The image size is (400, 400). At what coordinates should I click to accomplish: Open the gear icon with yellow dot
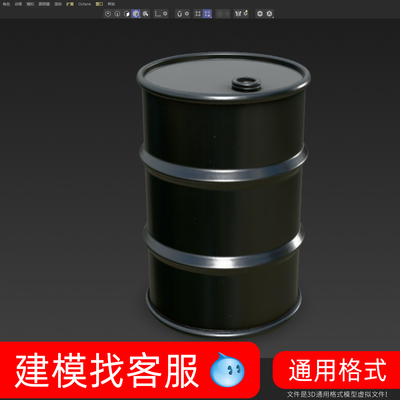pos(246,13)
